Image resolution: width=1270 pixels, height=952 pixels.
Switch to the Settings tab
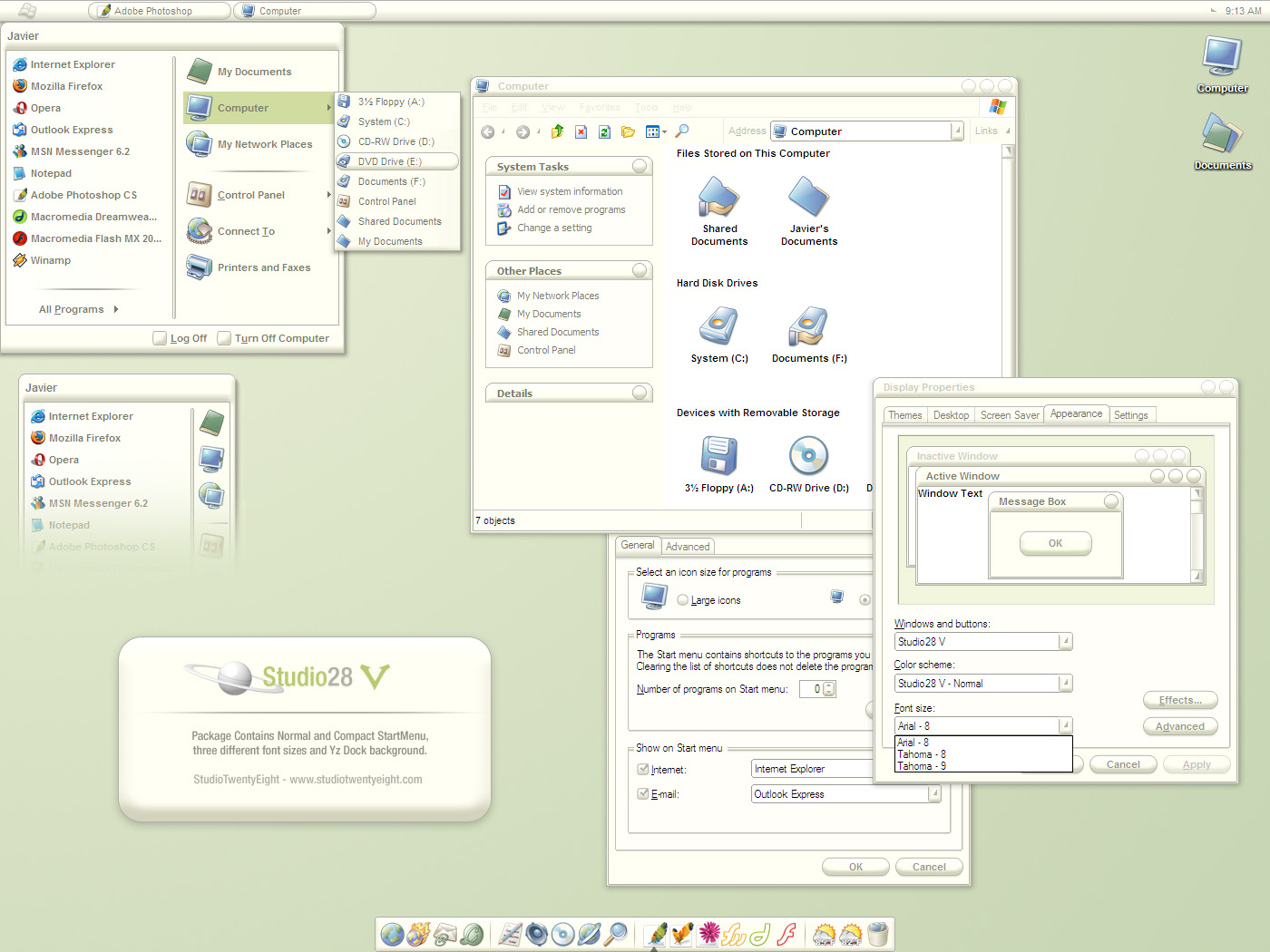(x=1131, y=415)
